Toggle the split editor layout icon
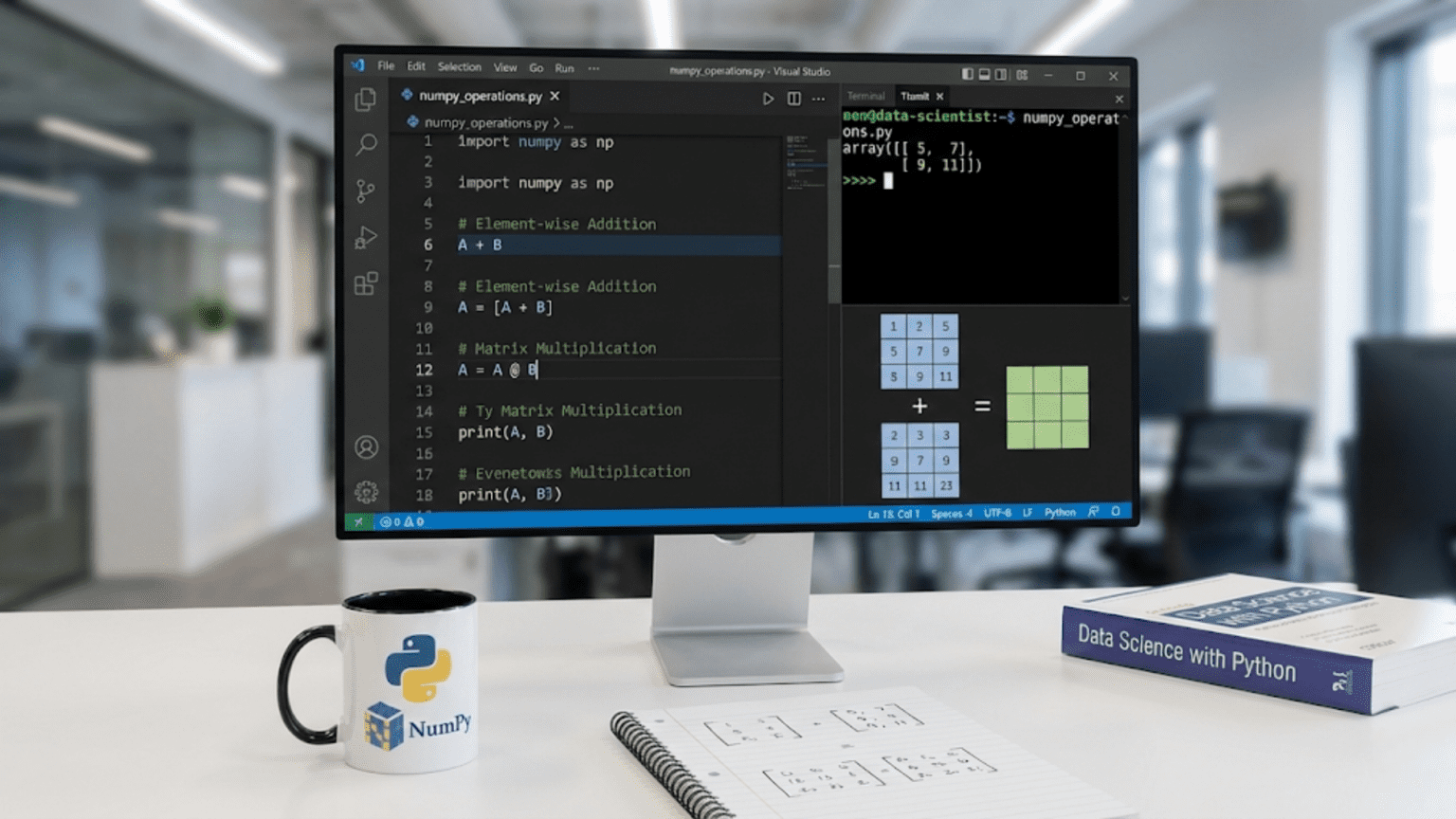 click(793, 98)
